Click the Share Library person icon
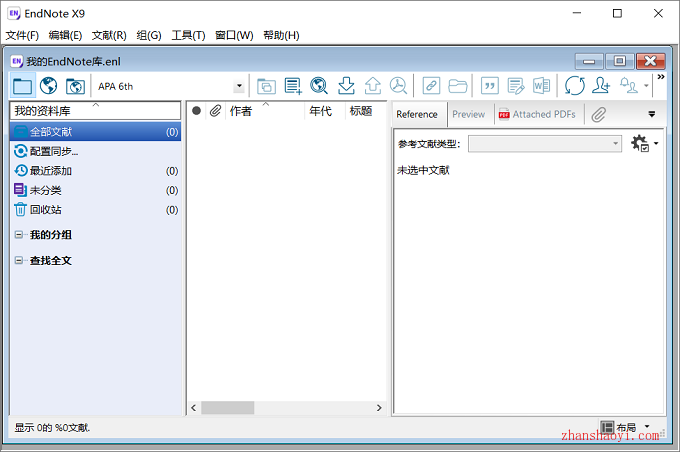The width and height of the screenshot is (680, 452). tap(602, 86)
